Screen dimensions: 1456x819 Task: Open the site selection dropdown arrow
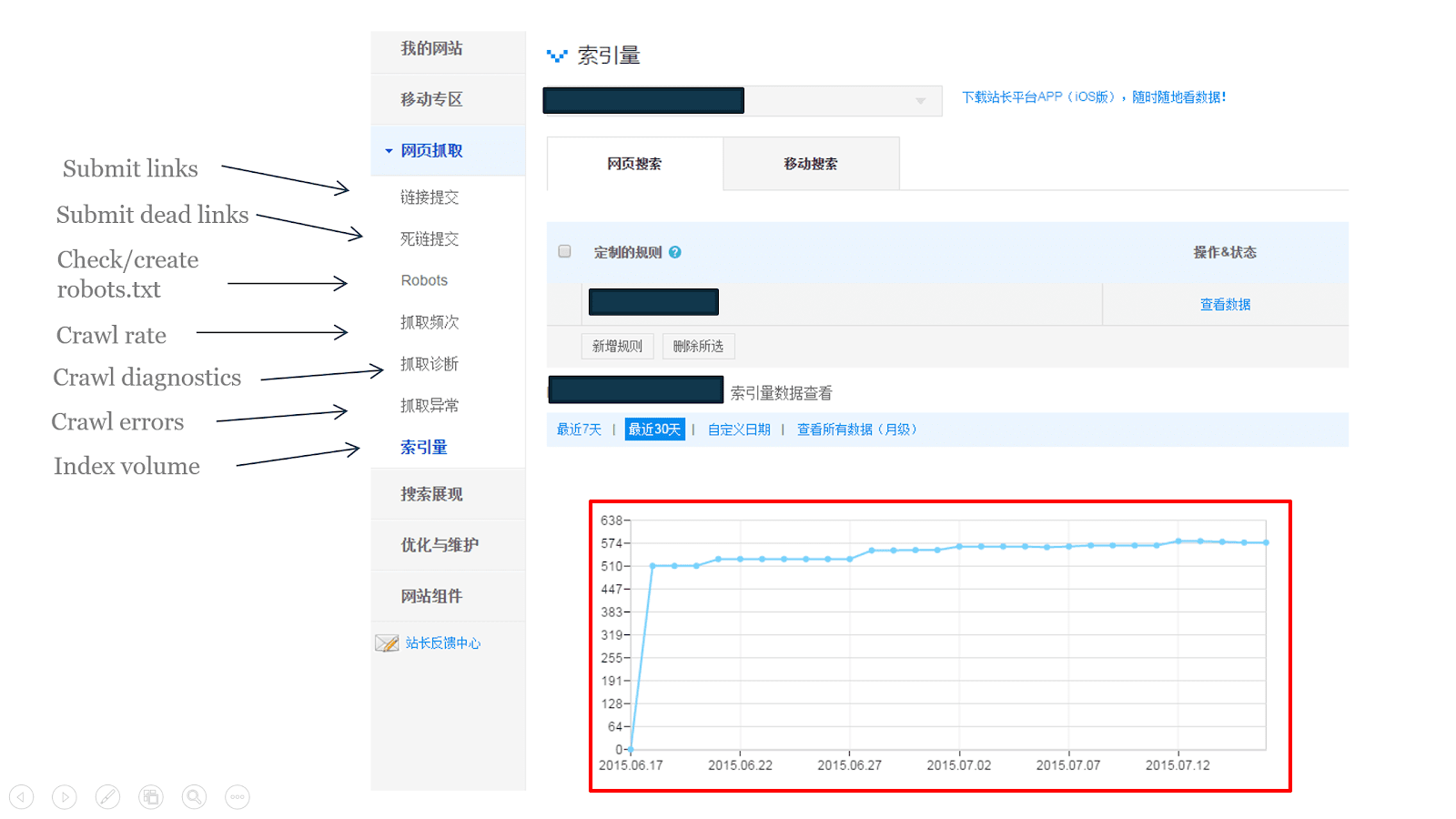pos(921,101)
